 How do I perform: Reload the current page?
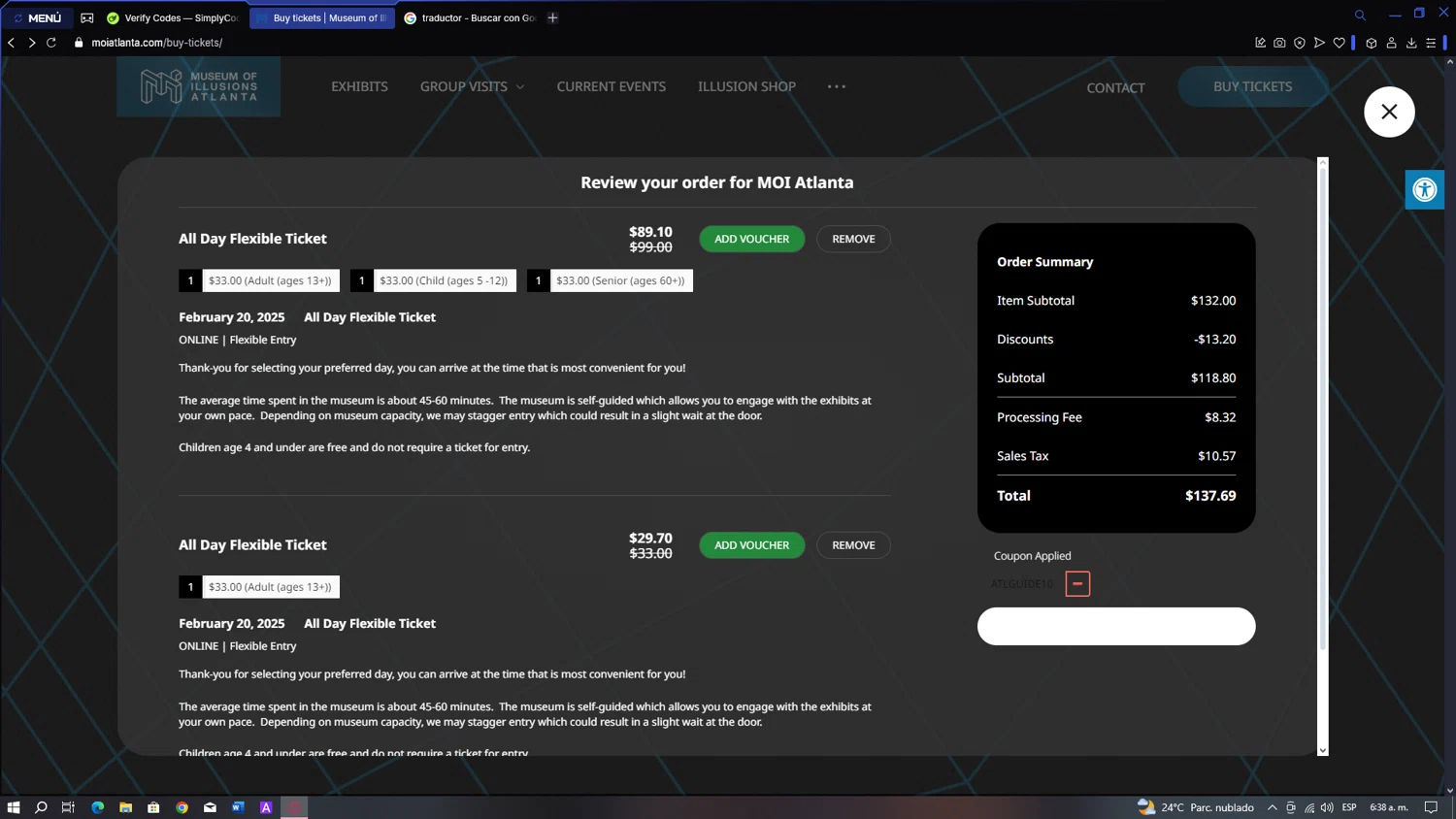pyautogui.click(x=51, y=43)
